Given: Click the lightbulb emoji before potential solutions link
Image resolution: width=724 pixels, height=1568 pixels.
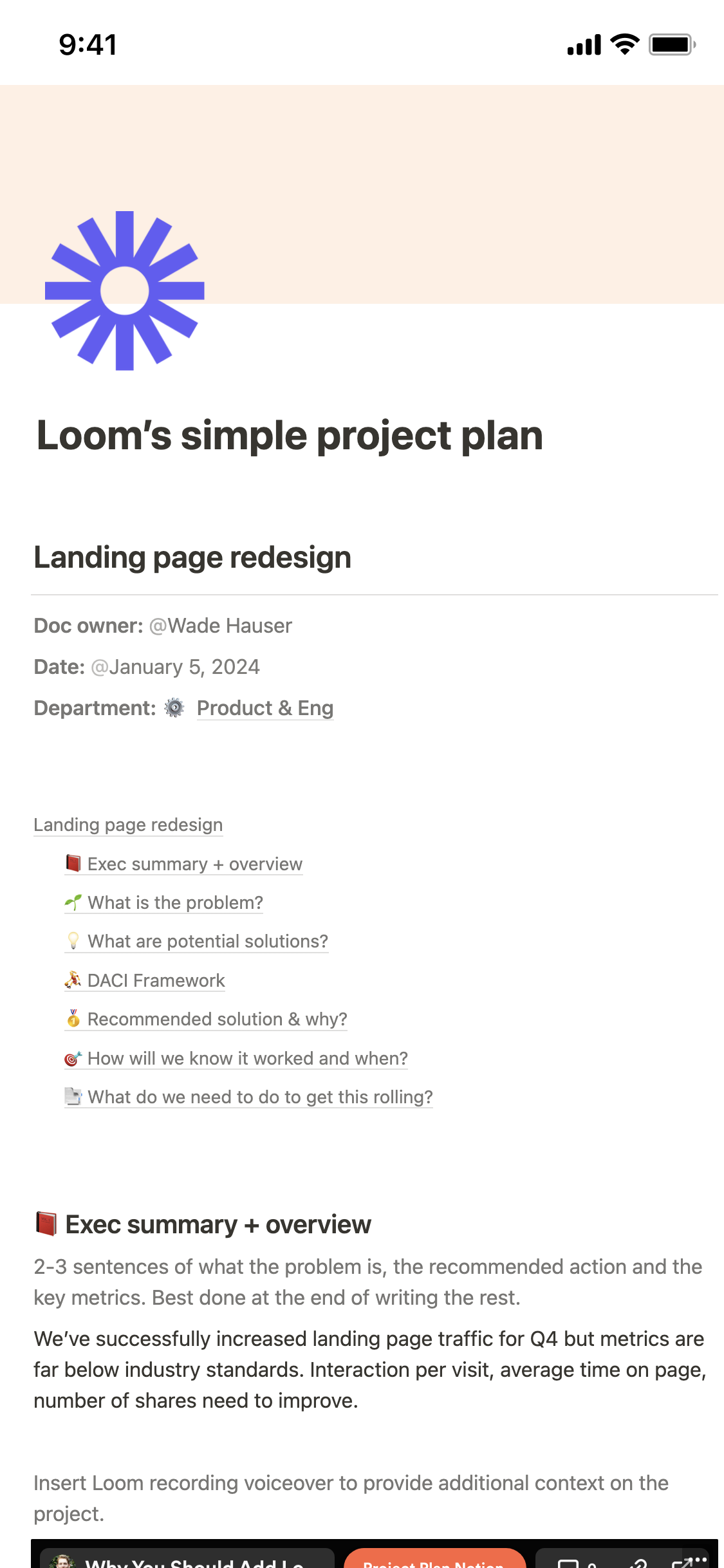Looking at the screenshot, I should (x=73, y=941).
